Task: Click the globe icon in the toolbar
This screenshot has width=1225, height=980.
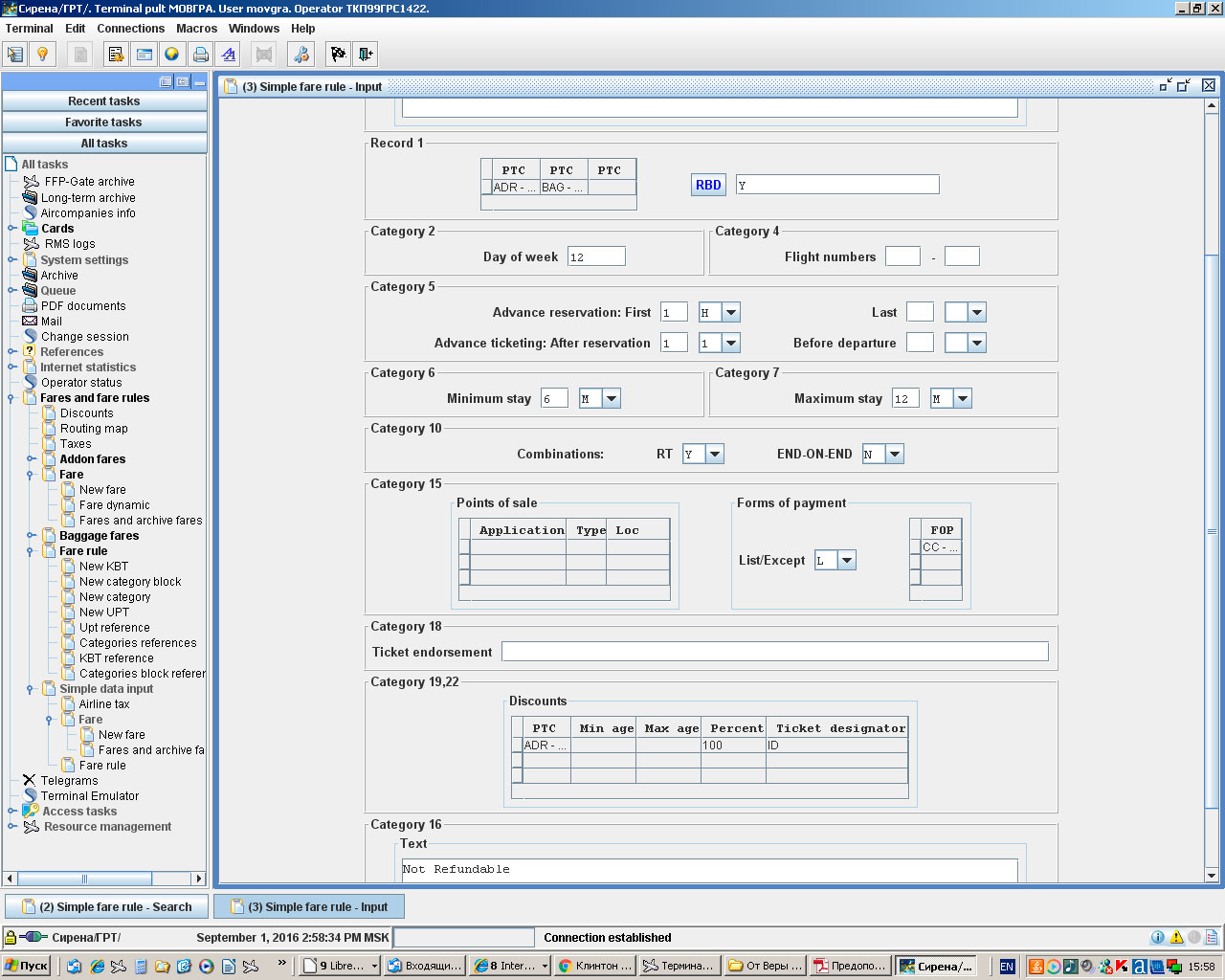Action: pos(171,55)
